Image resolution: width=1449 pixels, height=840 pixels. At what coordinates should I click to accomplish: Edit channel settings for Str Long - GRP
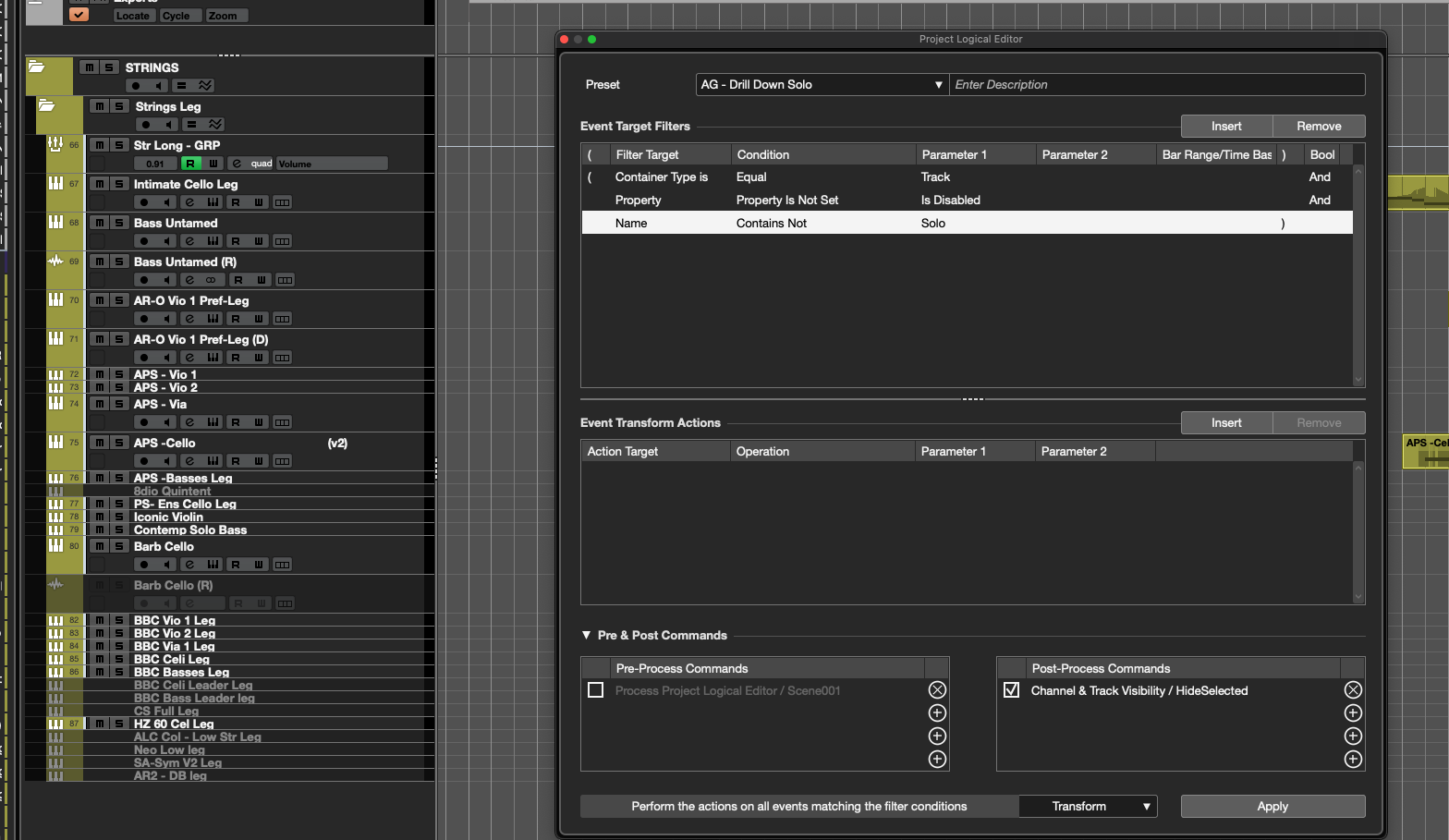[x=237, y=164]
